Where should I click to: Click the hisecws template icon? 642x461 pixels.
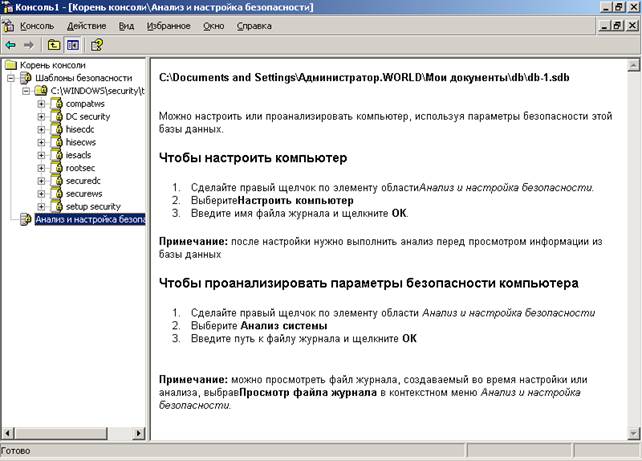[57, 142]
